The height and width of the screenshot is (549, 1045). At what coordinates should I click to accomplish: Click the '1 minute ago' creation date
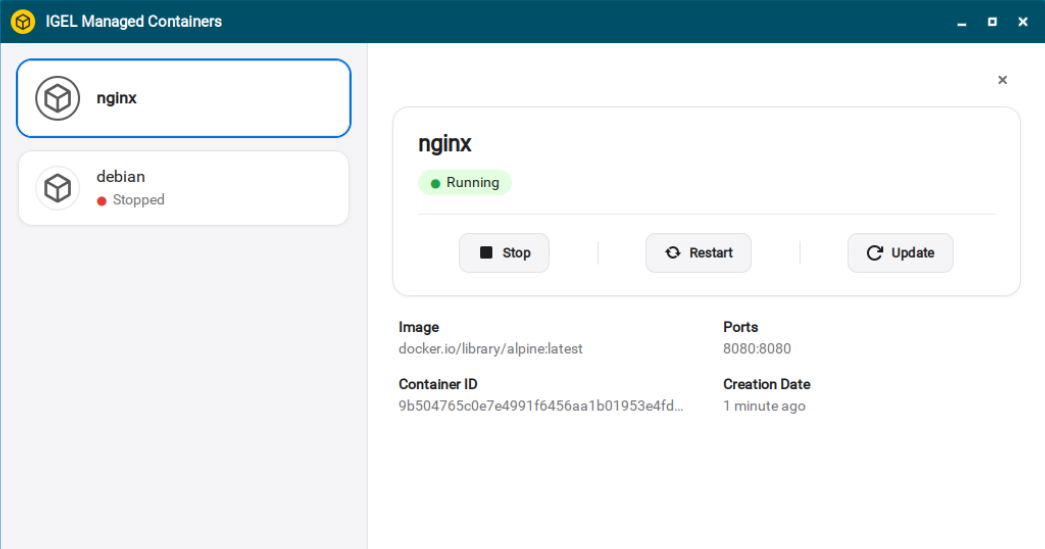tap(764, 406)
